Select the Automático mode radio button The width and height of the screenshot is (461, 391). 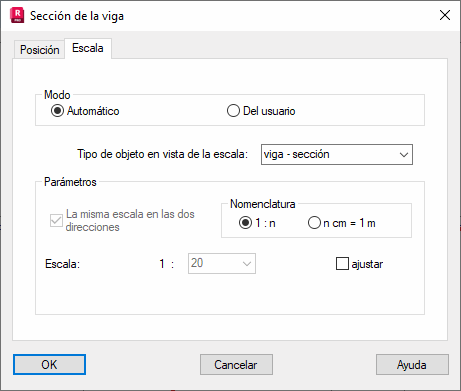point(57,111)
